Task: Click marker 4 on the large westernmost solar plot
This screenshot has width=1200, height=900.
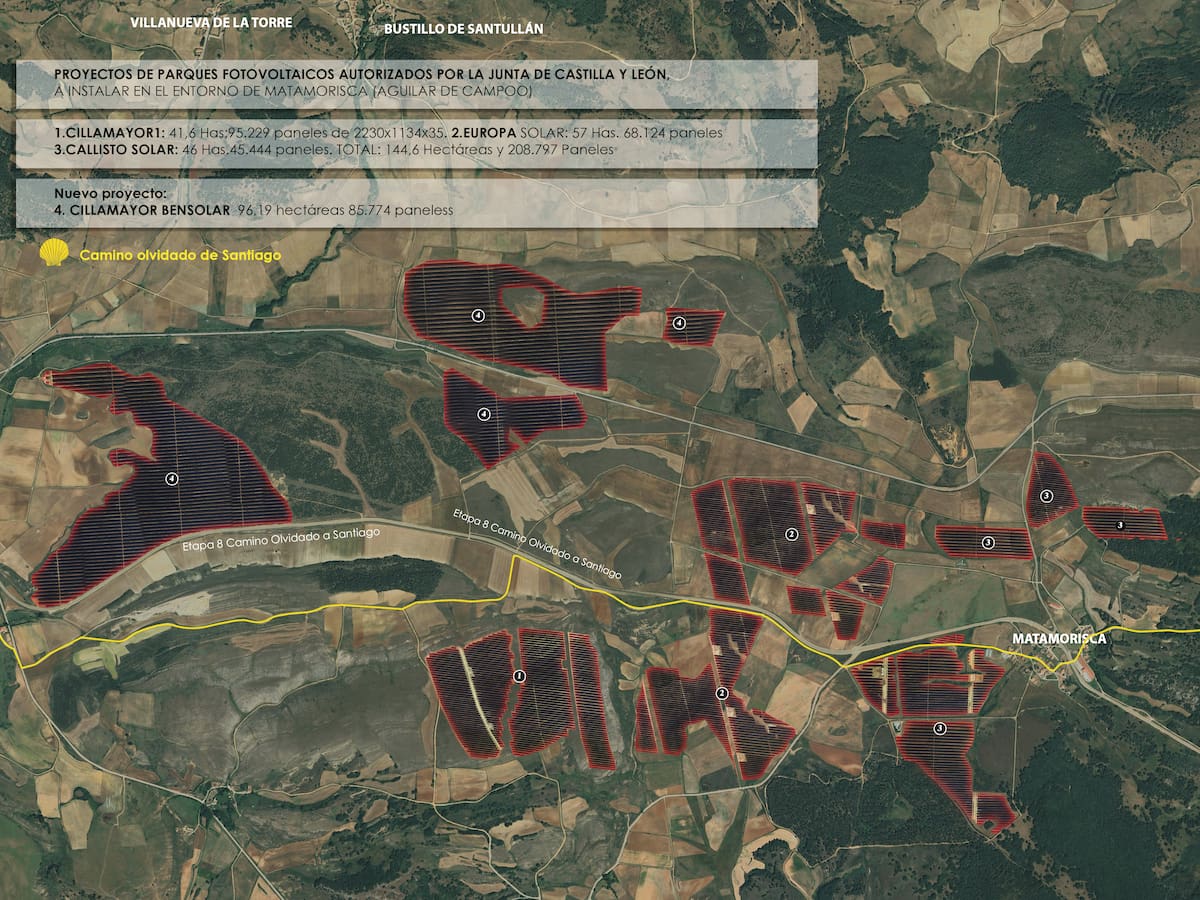Action: tap(172, 480)
